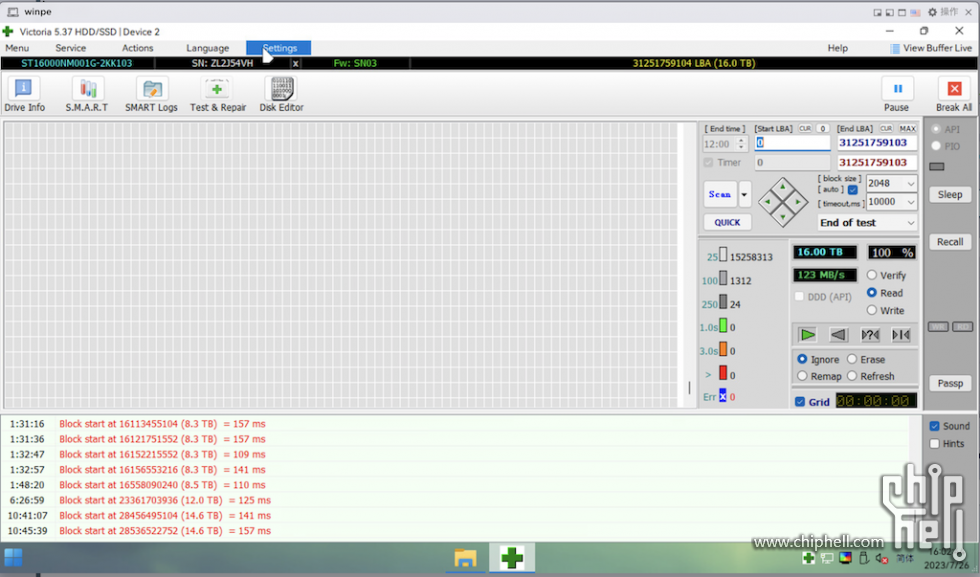980x577 pixels.
Task: Click the red Break All icon
Action: point(954,89)
